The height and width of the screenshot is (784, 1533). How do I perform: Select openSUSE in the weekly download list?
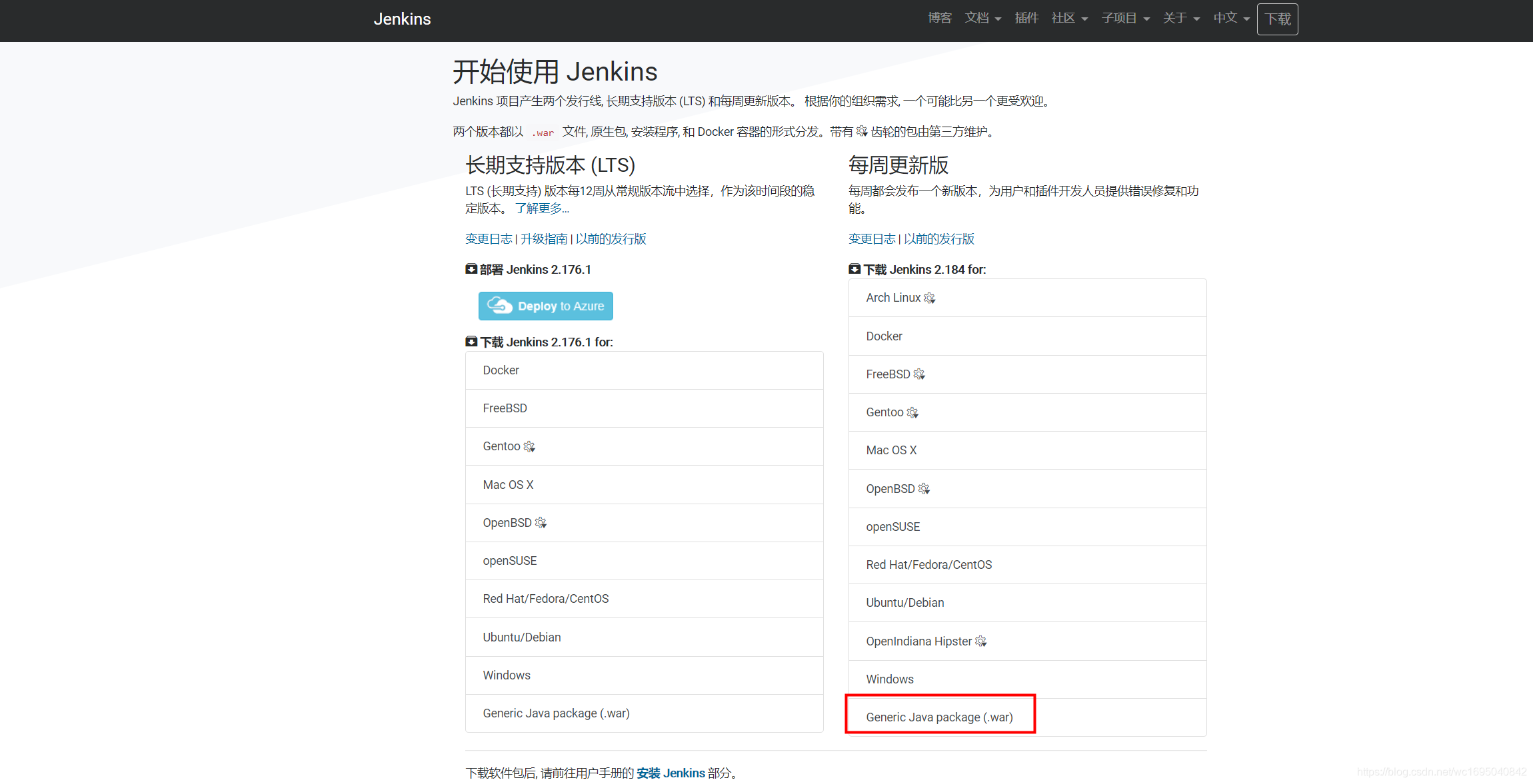coord(1028,527)
